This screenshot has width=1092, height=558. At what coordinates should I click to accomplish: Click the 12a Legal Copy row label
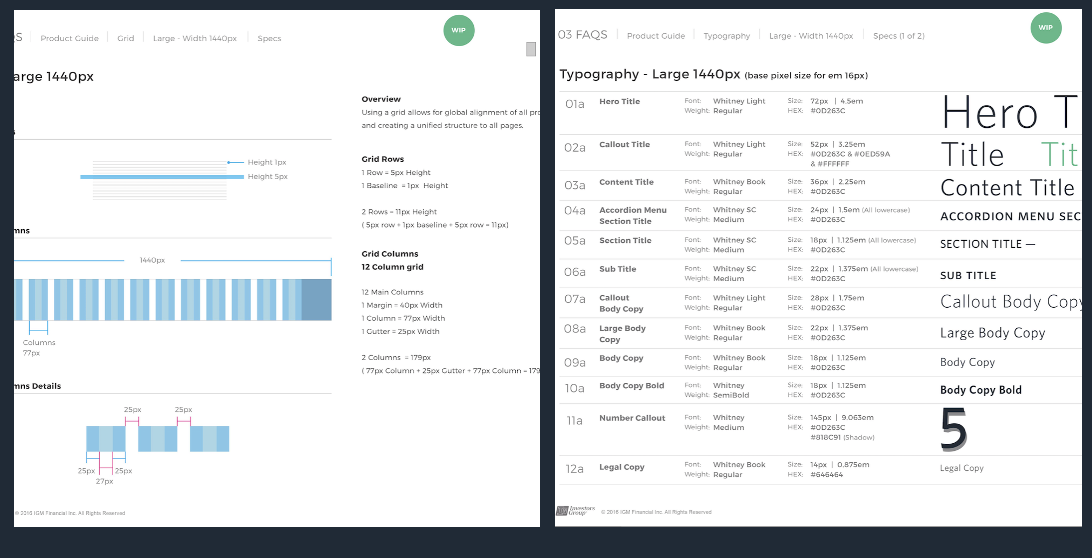coord(621,467)
